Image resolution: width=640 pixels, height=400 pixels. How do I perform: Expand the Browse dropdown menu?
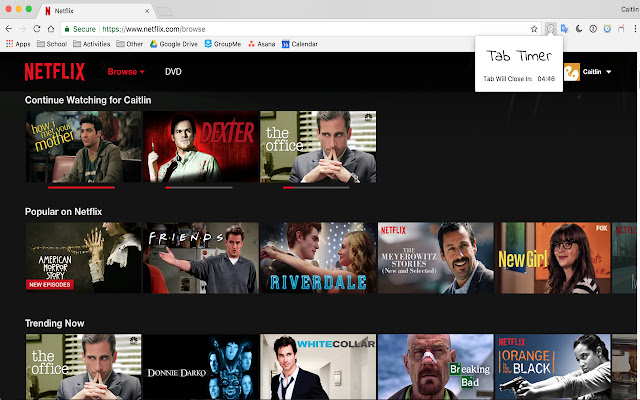point(126,72)
